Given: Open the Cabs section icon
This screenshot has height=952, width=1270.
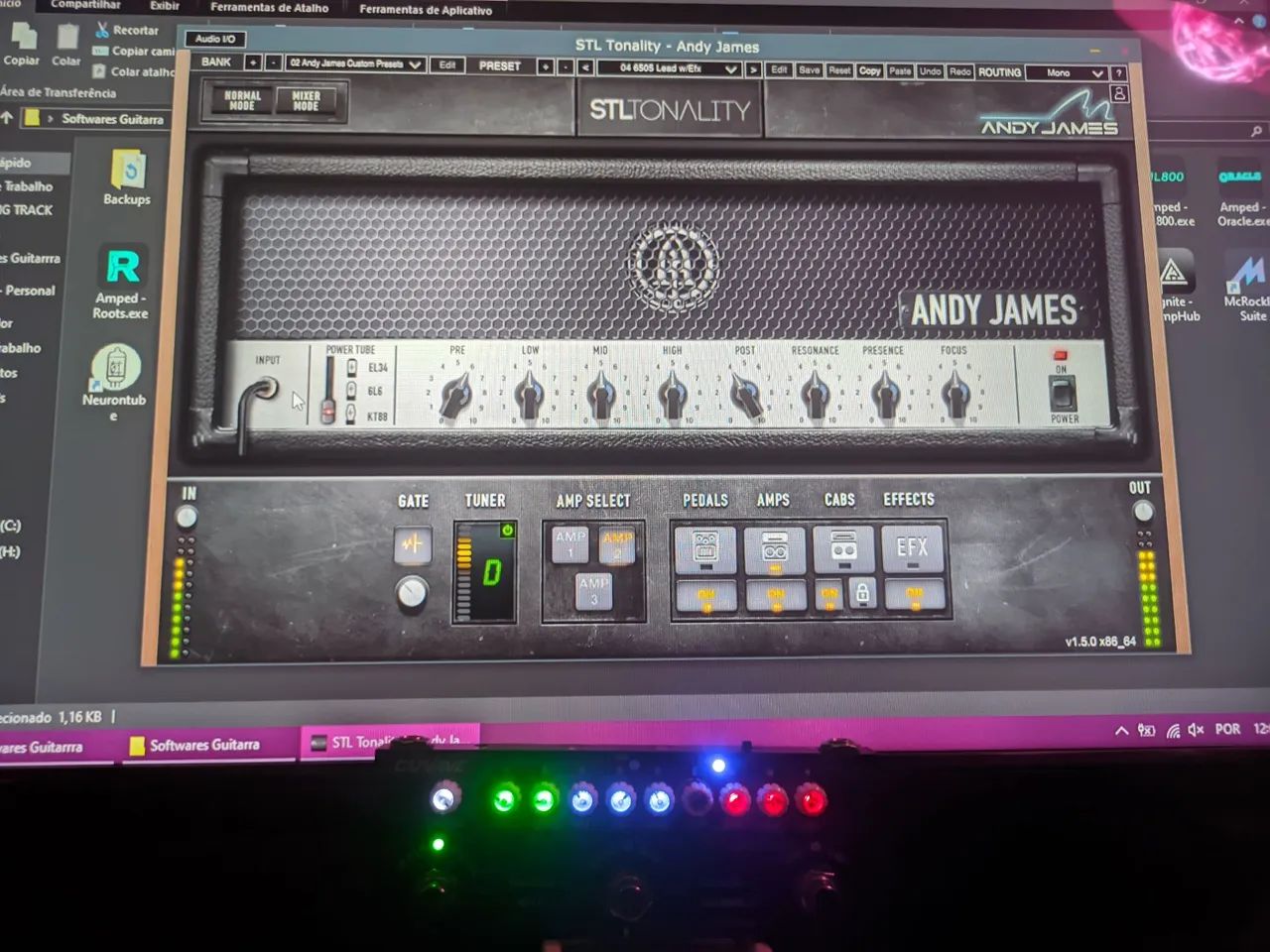Looking at the screenshot, I should pos(843,547).
